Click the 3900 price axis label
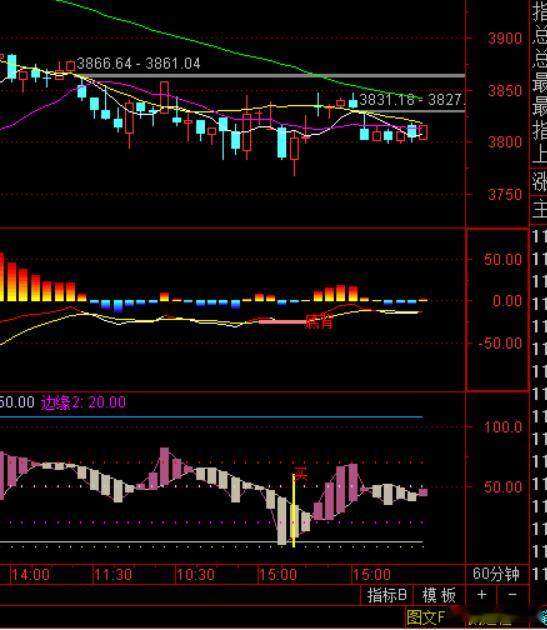The height and width of the screenshot is (630, 547). 505,39
